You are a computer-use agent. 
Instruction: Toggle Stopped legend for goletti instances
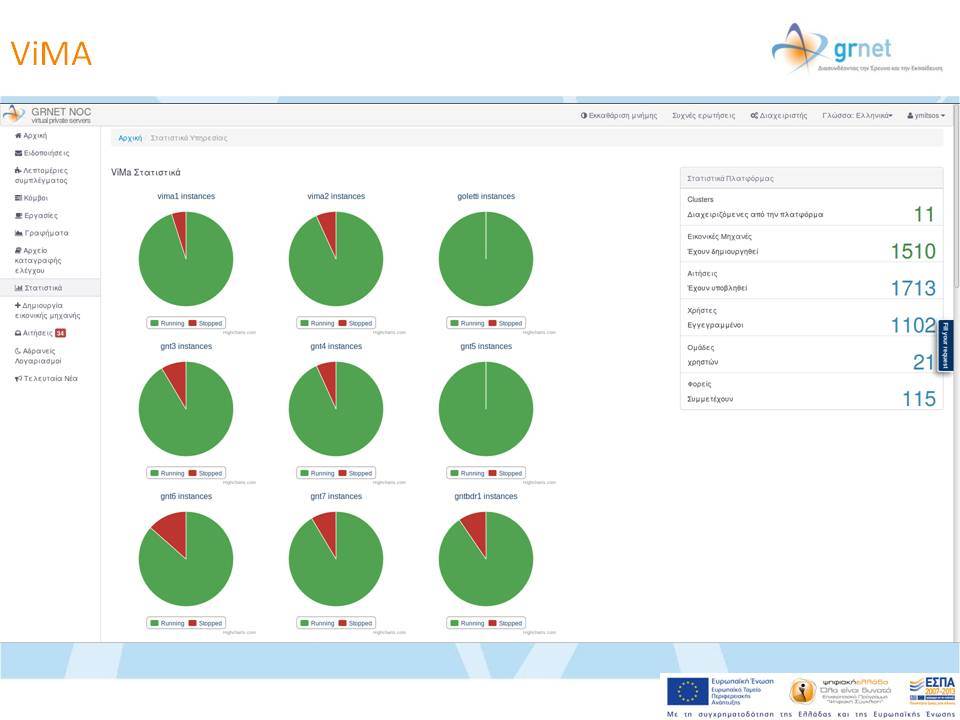pos(506,323)
